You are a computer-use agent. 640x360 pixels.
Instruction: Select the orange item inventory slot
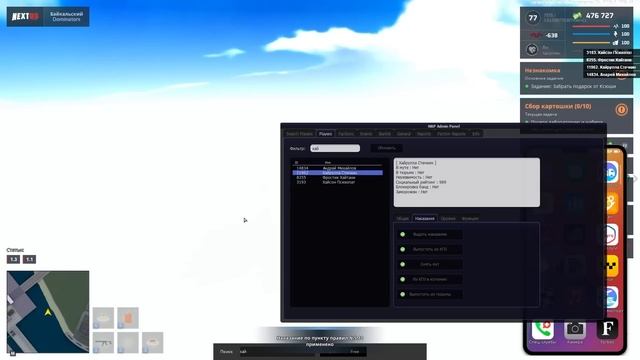point(128,318)
